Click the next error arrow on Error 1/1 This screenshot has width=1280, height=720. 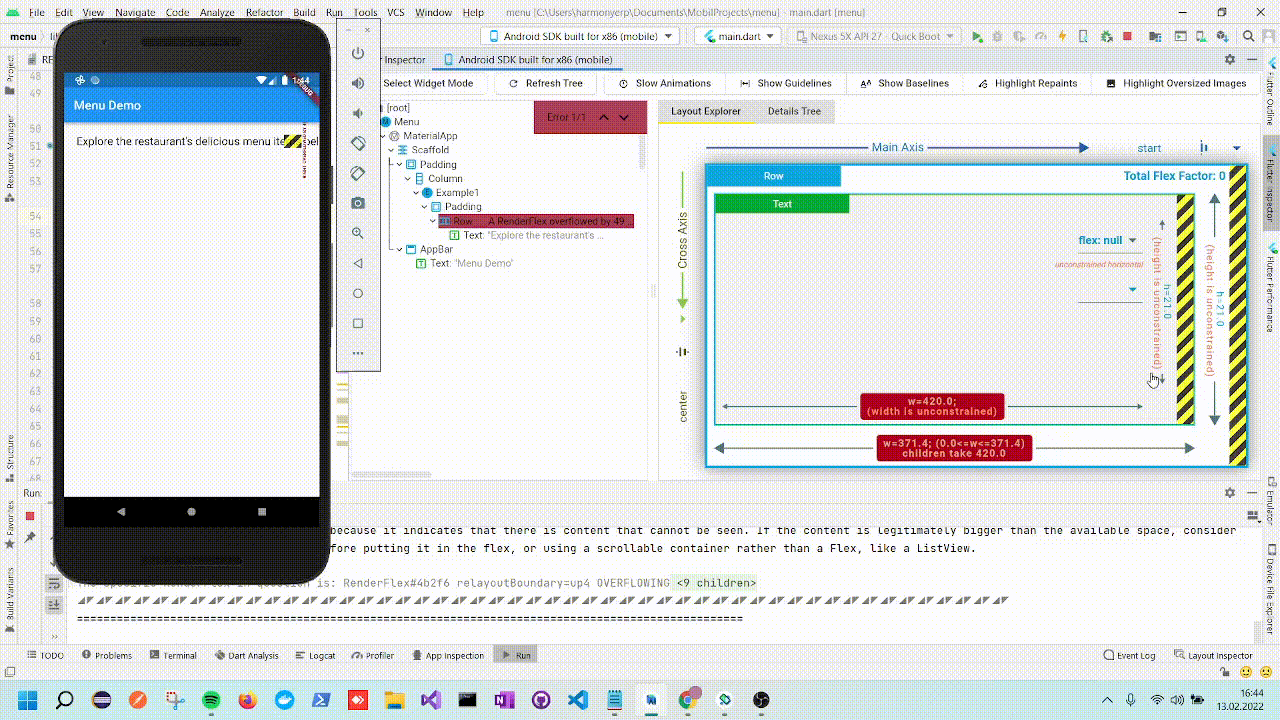tap(623, 117)
